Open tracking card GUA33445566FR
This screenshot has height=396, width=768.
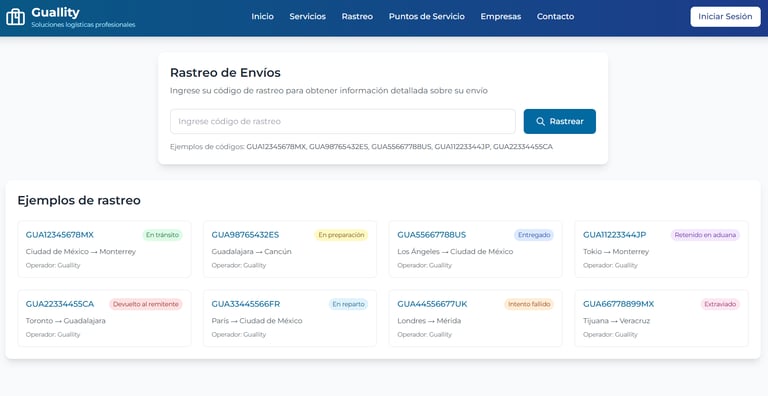coord(290,318)
